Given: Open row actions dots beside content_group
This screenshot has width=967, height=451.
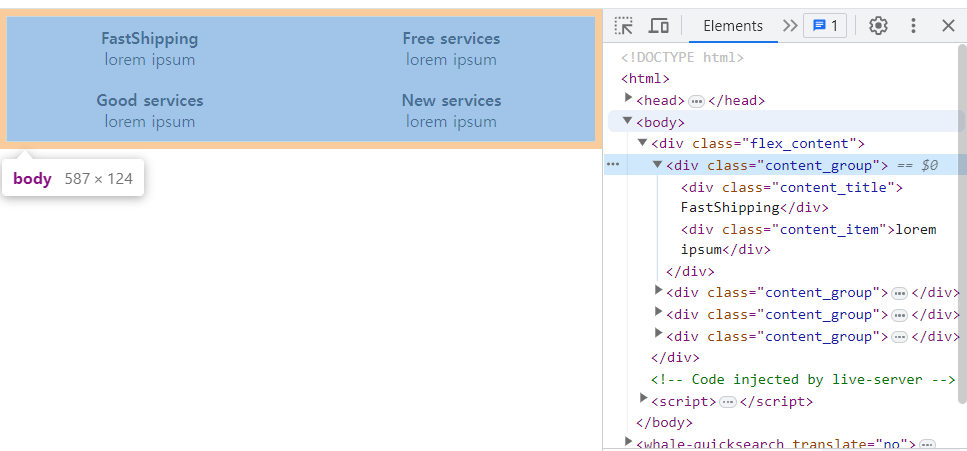Looking at the screenshot, I should (x=613, y=165).
